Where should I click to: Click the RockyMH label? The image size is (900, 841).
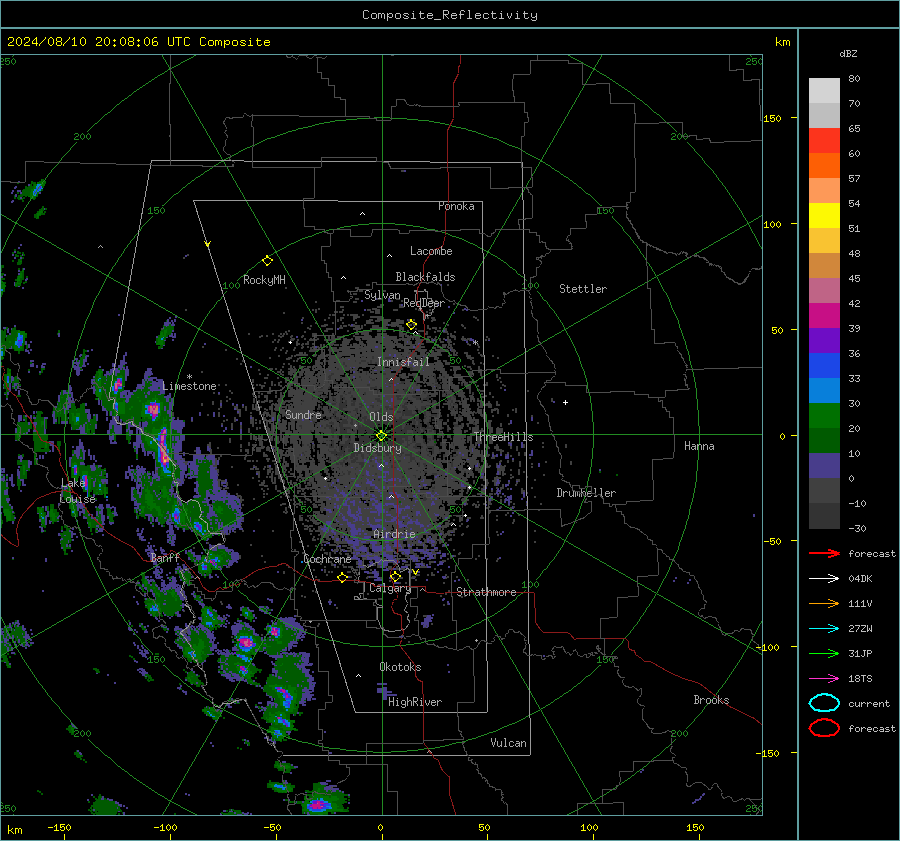point(264,280)
